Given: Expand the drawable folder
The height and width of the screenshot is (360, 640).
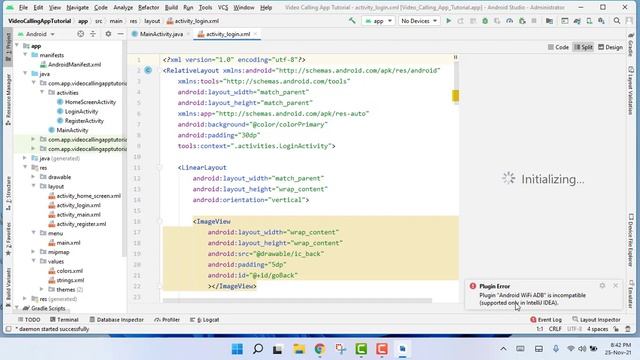Looking at the screenshot, I should (x=33, y=177).
